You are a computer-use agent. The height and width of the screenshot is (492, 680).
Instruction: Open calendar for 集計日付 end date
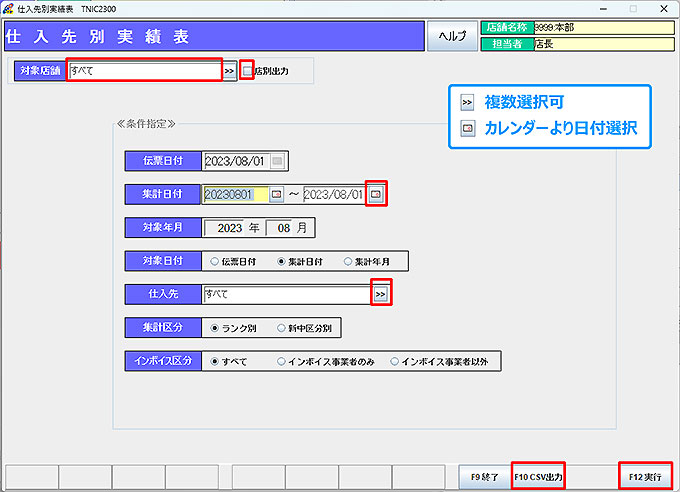point(376,194)
